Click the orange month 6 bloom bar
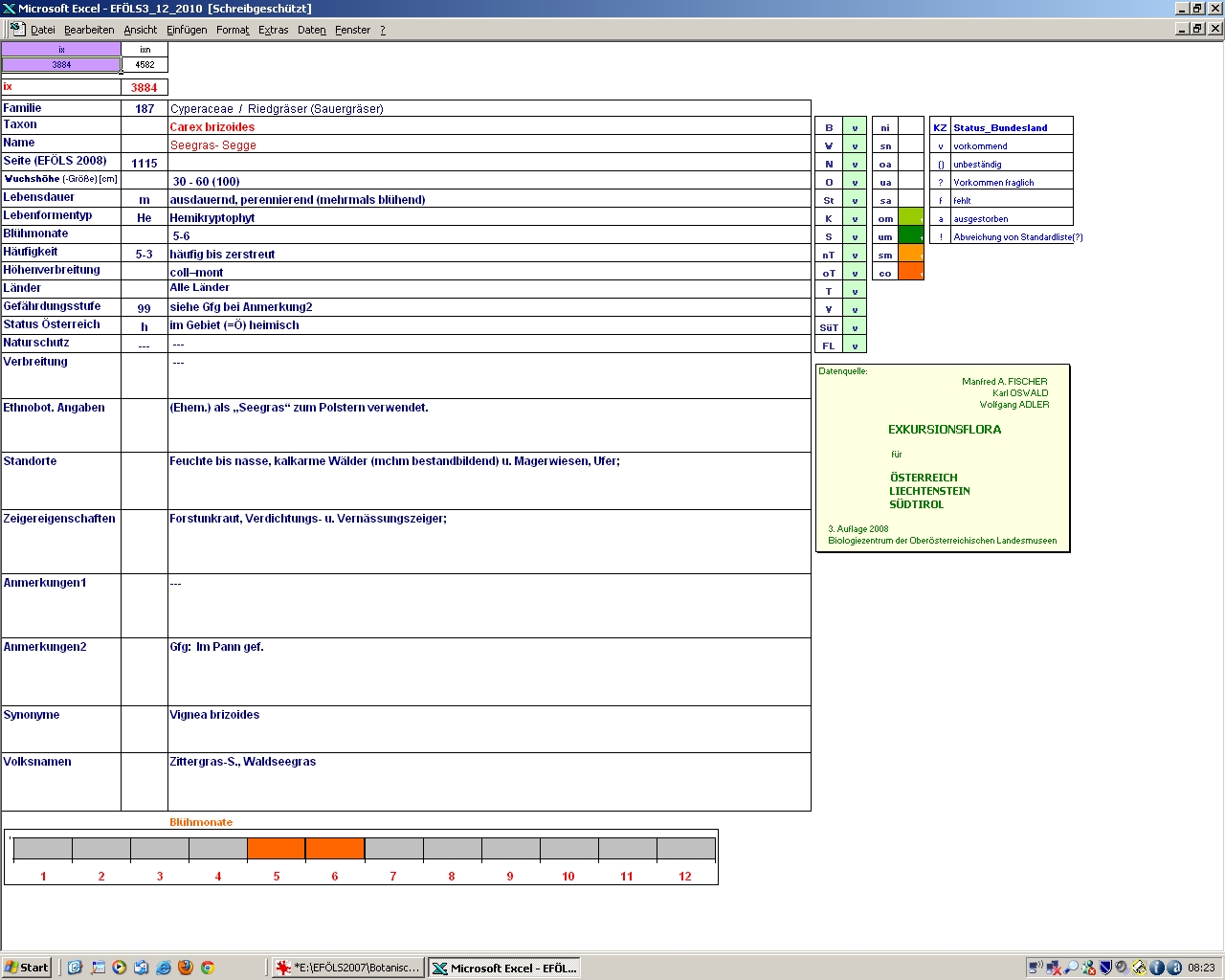Screen dimensions: 1225x980 point(335,848)
